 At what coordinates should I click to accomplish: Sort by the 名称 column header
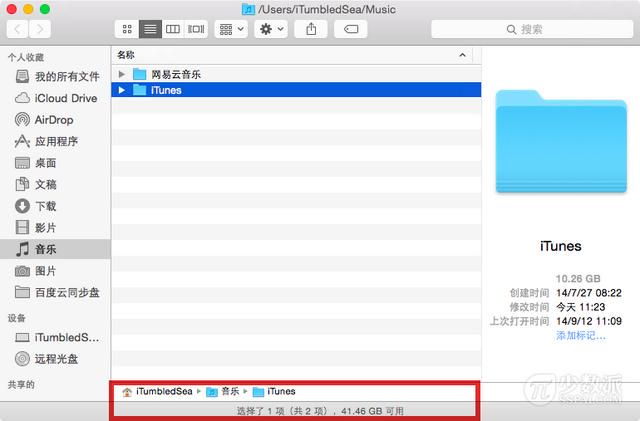point(291,55)
